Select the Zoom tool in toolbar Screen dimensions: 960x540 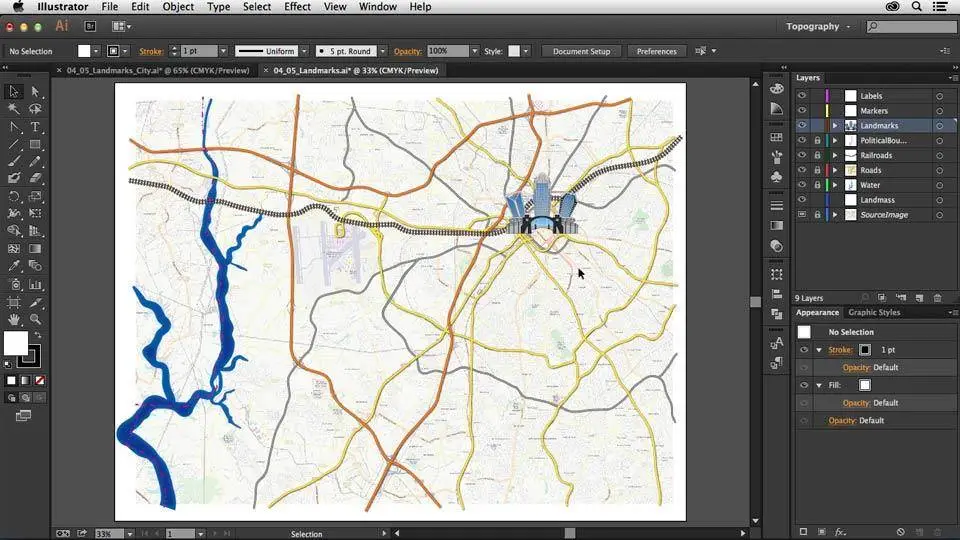coord(35,319)
